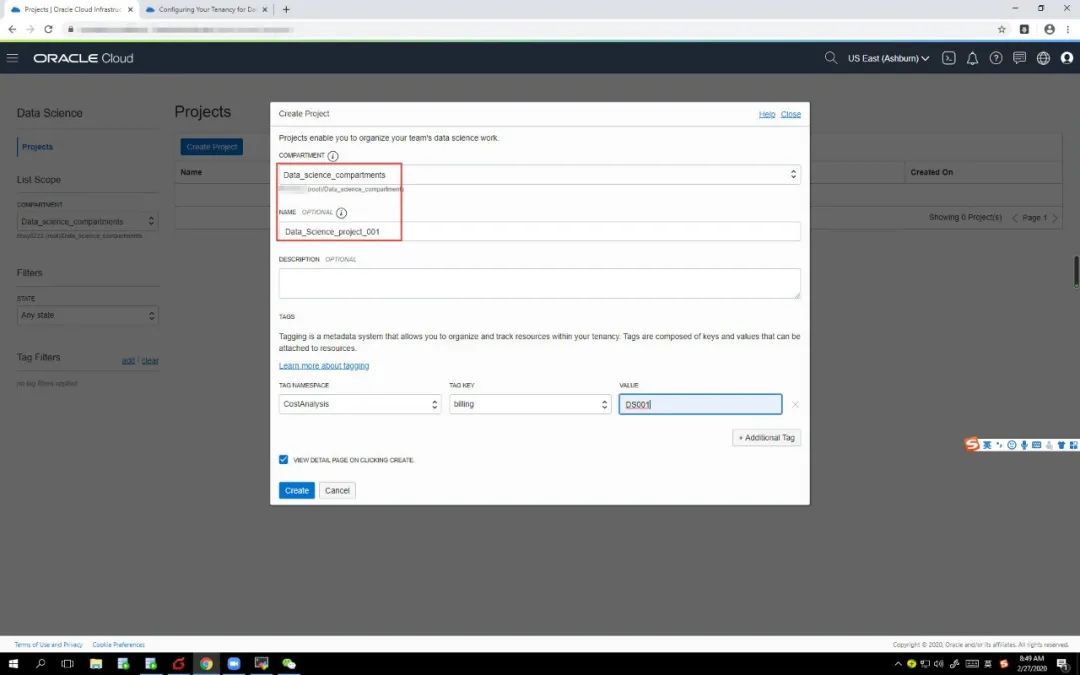1080x675 pixels.
Task: Select Projects in the Data Science sidebar
Action: 38,147
